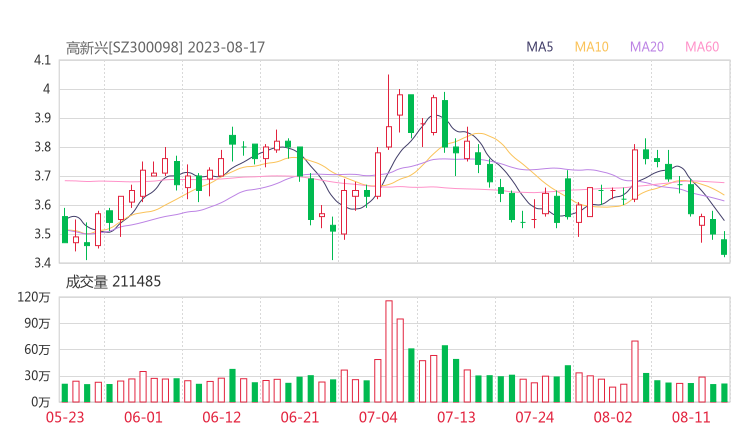
Task: Click the stock title 高新兴[SZ300098]
Action: (x=125, y=47)
